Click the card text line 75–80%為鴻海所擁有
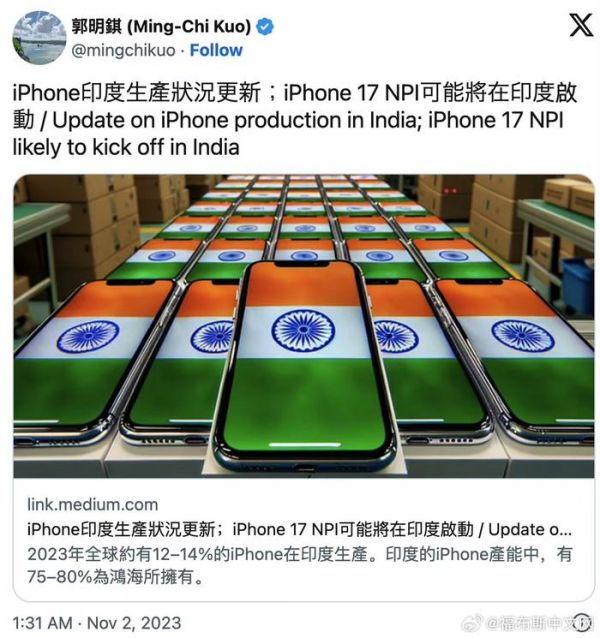Screen dimensions: 600x638 (x=115, y=577)
